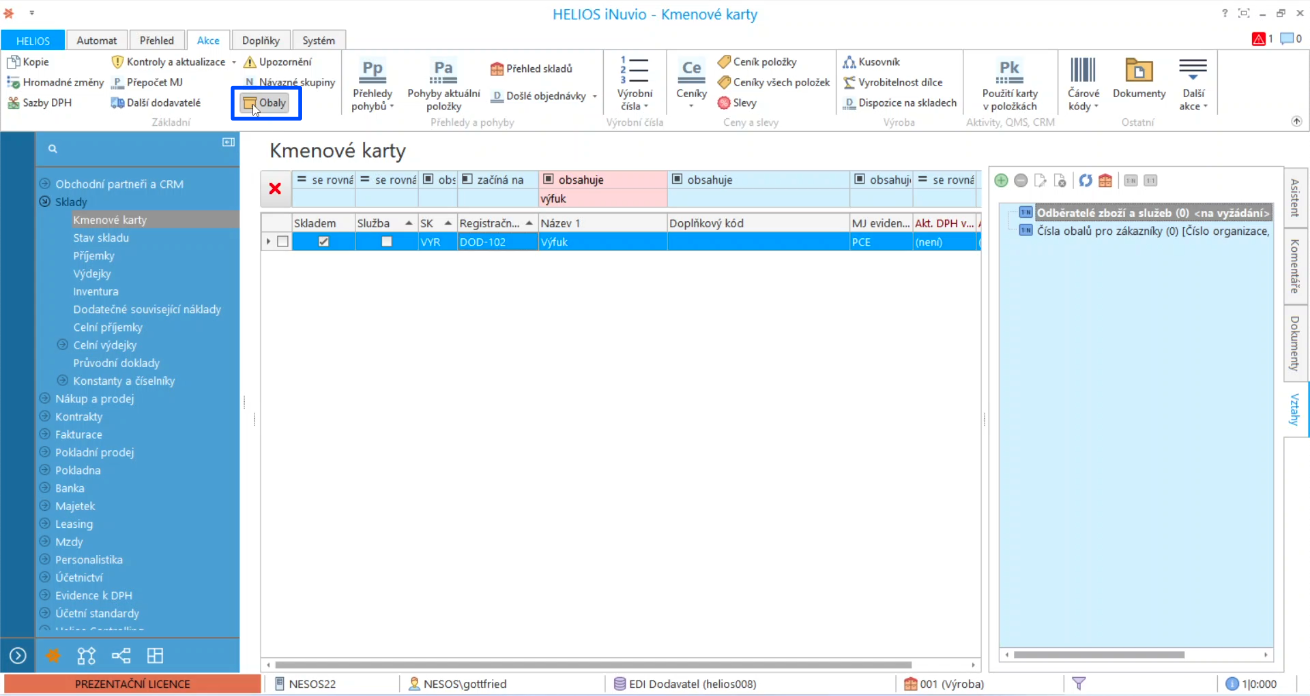Switch to the Systém tab

click(319, 40)
